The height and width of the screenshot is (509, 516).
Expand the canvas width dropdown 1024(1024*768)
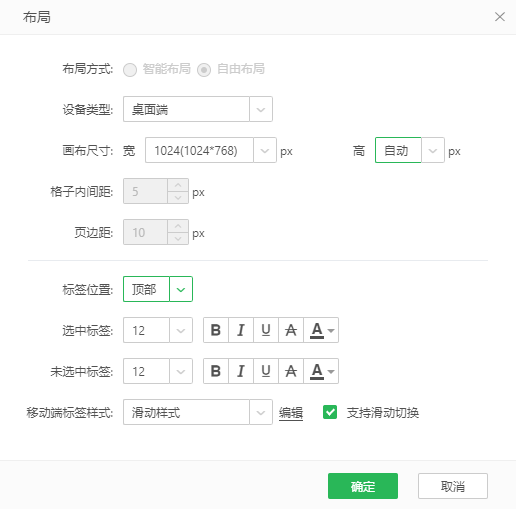pos(211,150)
